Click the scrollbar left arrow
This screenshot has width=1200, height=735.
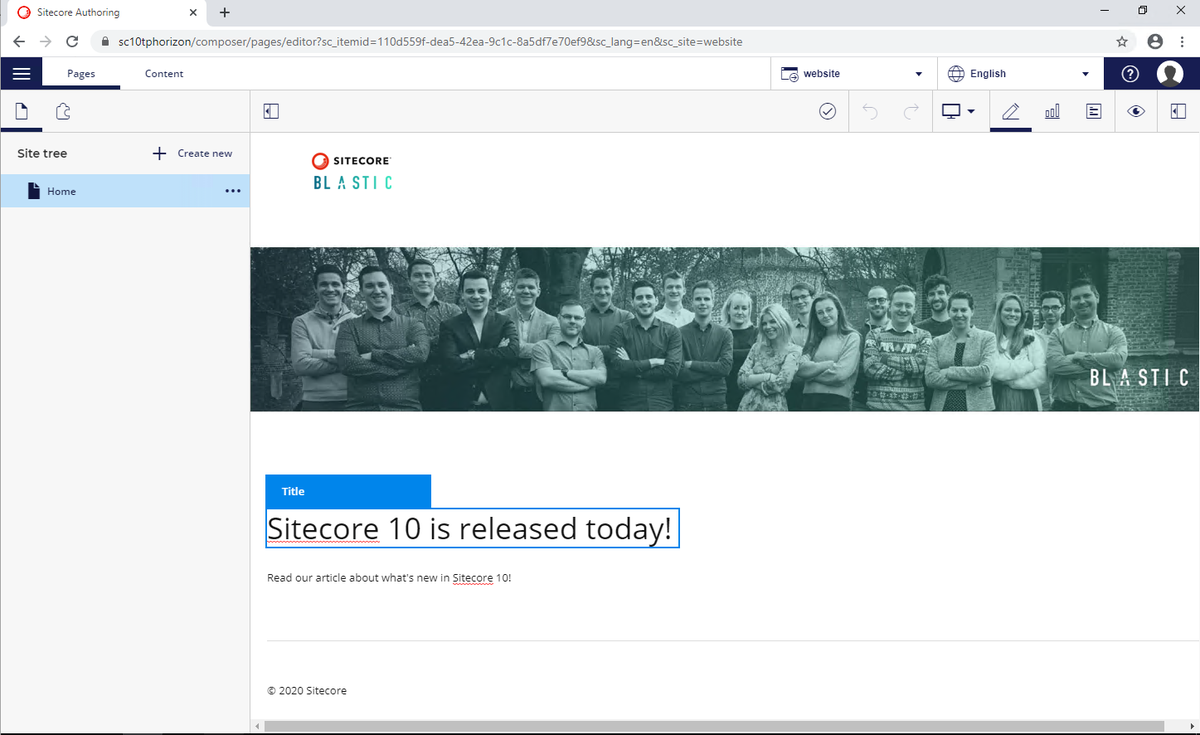(x=257, y=726)
